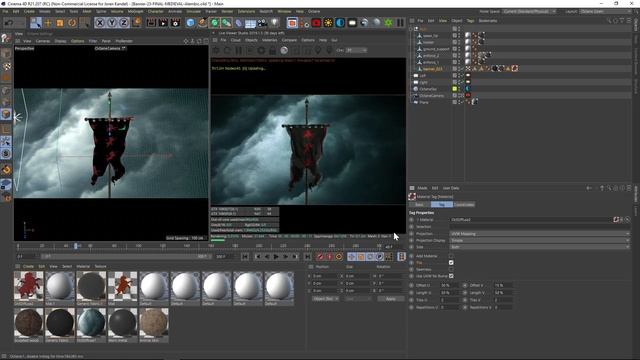Select the OctaneCamera object

[431, 96]
